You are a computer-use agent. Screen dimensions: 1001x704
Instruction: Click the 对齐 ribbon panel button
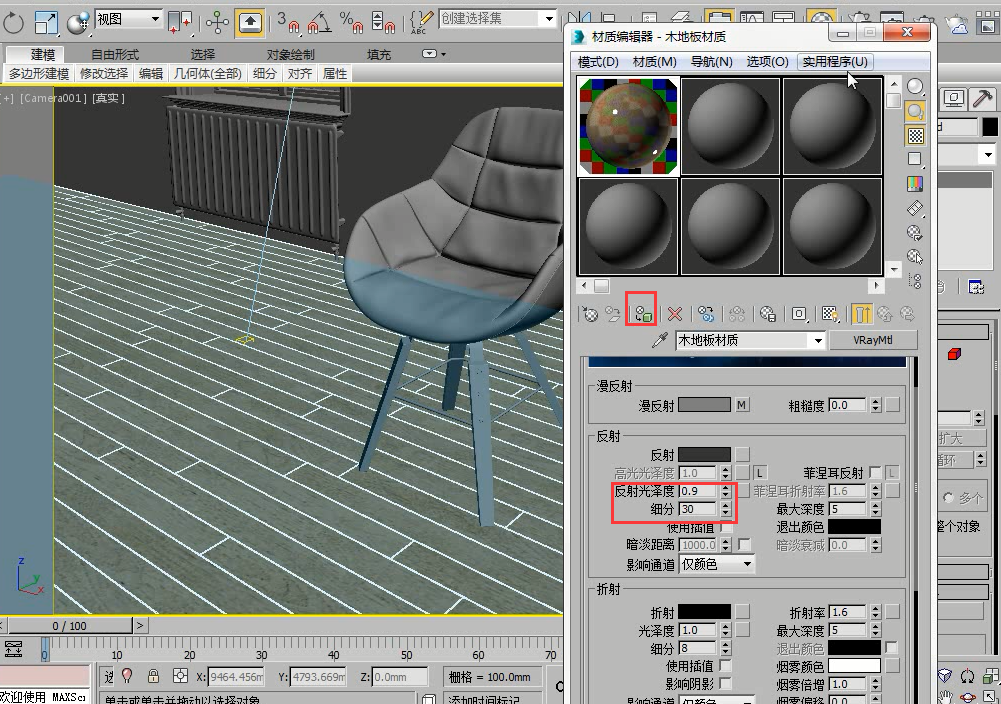[299, 74]
